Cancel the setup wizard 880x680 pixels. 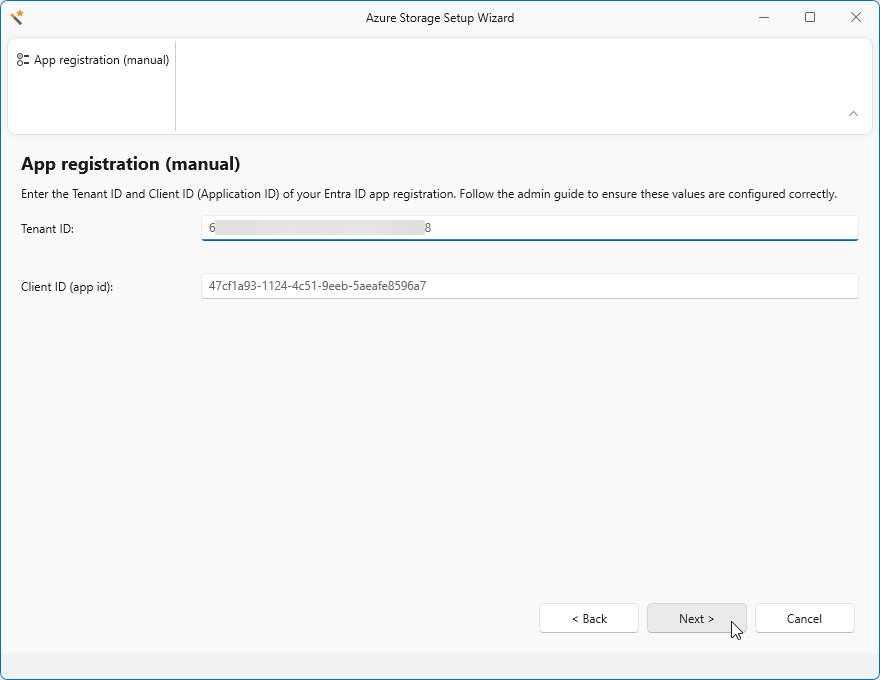[x=804, y=618]
